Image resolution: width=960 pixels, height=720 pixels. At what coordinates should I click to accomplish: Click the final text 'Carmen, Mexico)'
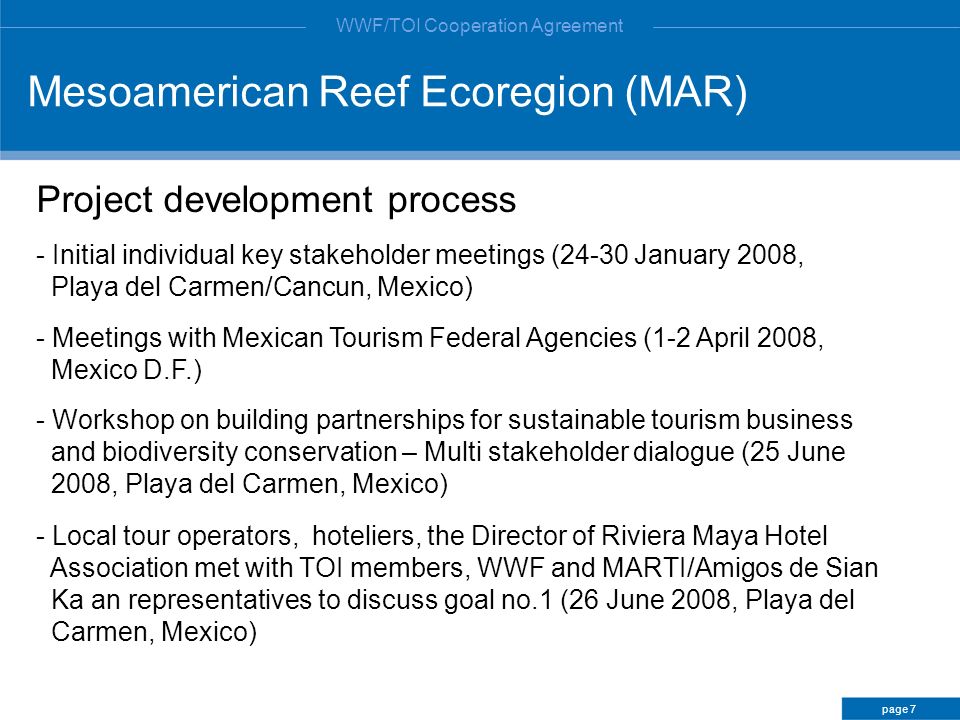tap(154, 631)
